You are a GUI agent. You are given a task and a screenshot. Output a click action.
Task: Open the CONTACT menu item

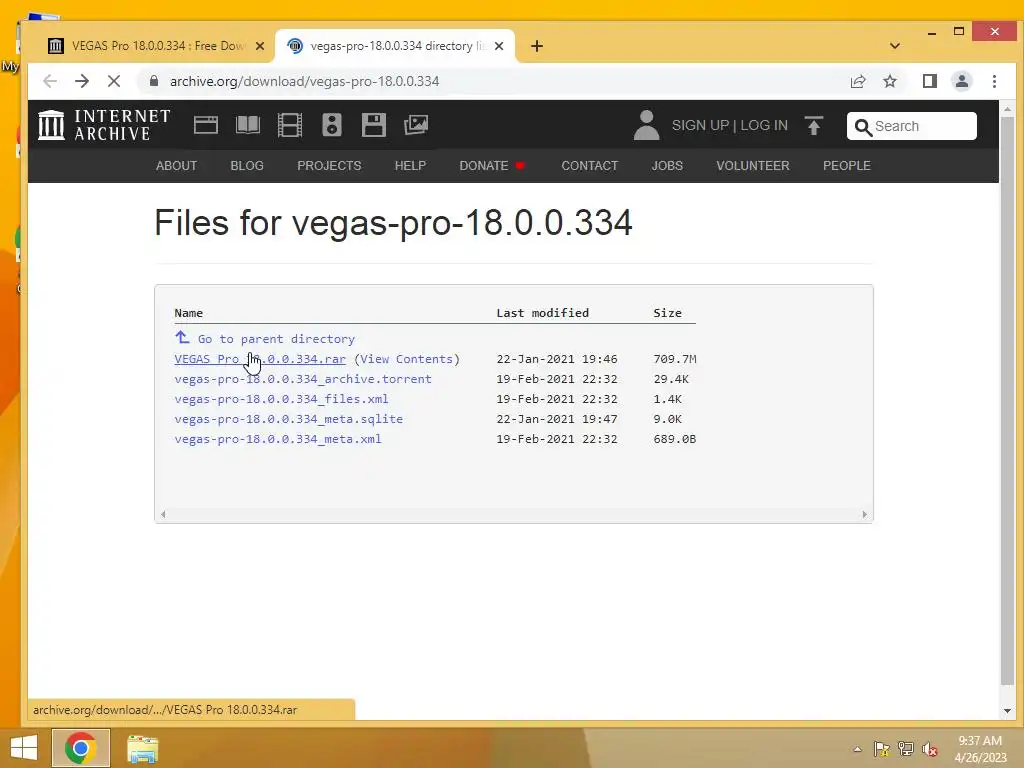coord(590,166)
